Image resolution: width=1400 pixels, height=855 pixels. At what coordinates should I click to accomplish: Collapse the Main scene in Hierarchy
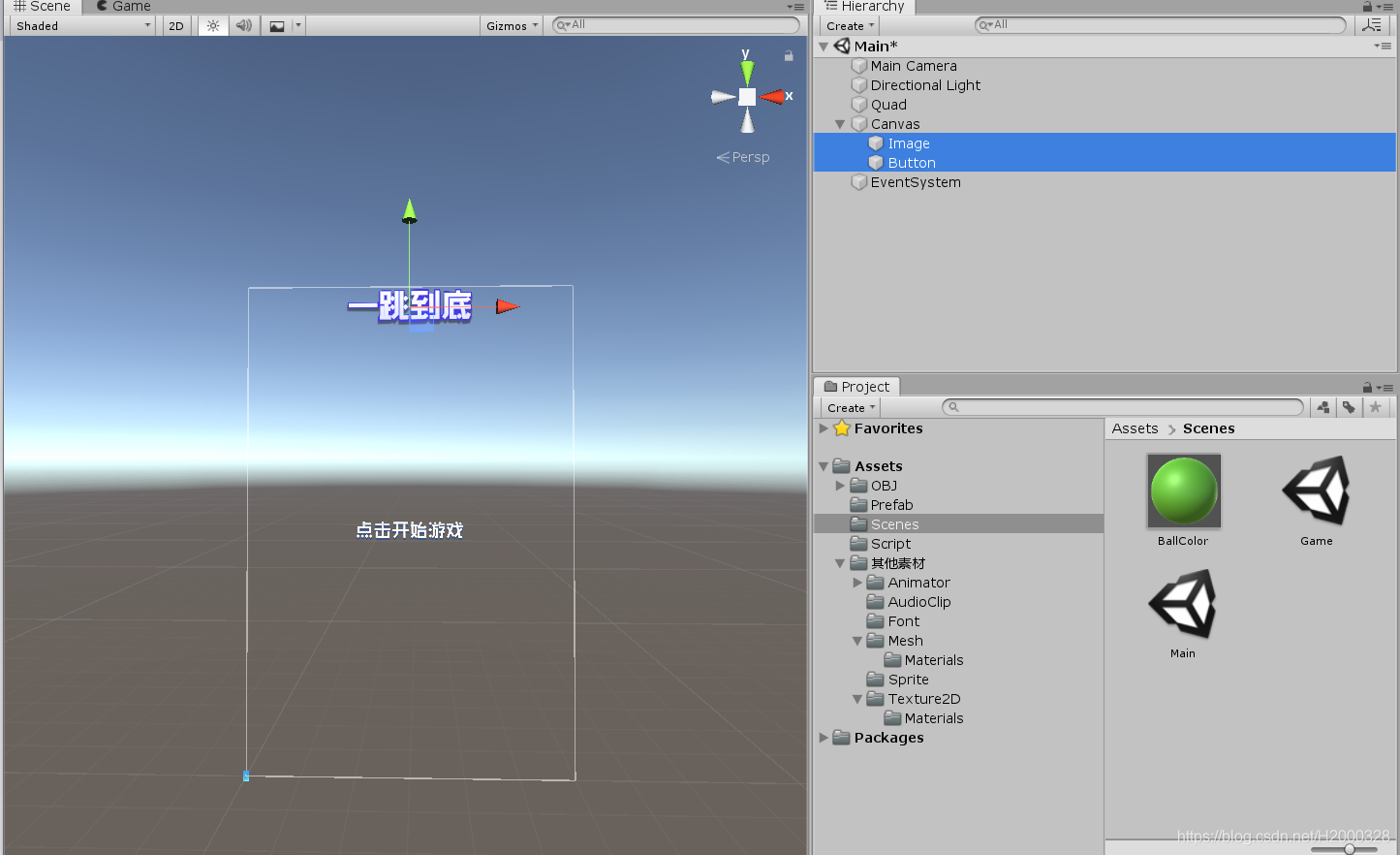824,47
